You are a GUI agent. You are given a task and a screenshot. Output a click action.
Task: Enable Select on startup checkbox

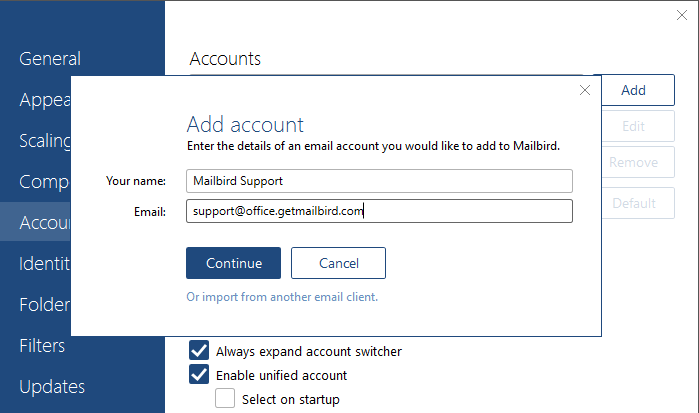point(225,398)
